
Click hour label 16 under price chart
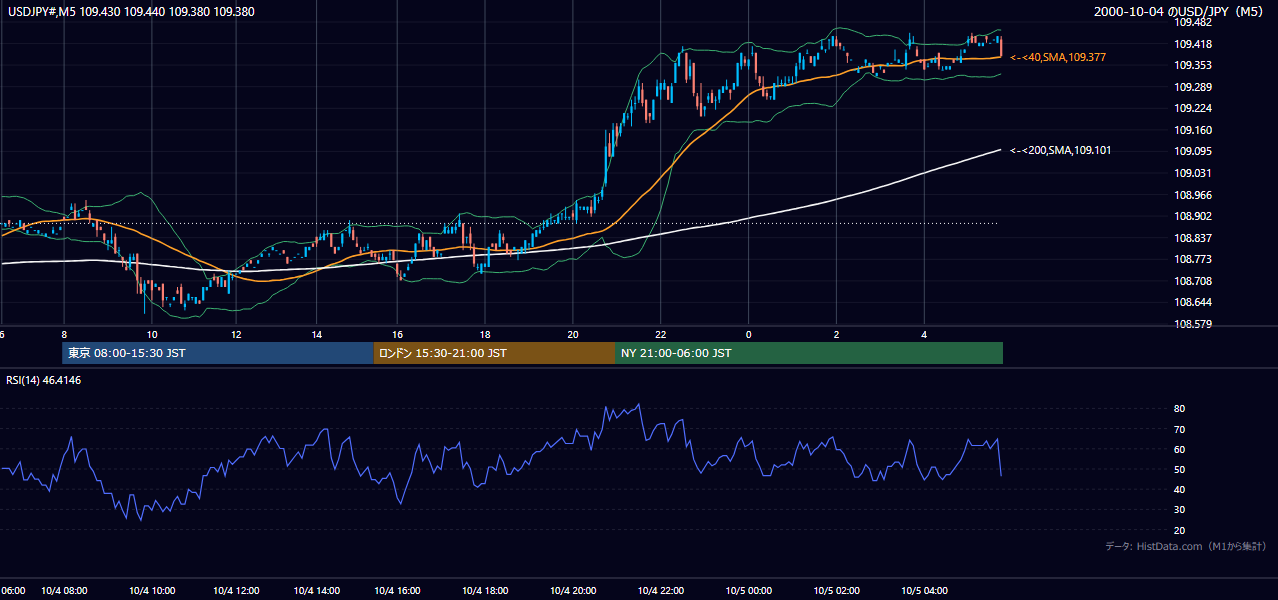[398, 335]
